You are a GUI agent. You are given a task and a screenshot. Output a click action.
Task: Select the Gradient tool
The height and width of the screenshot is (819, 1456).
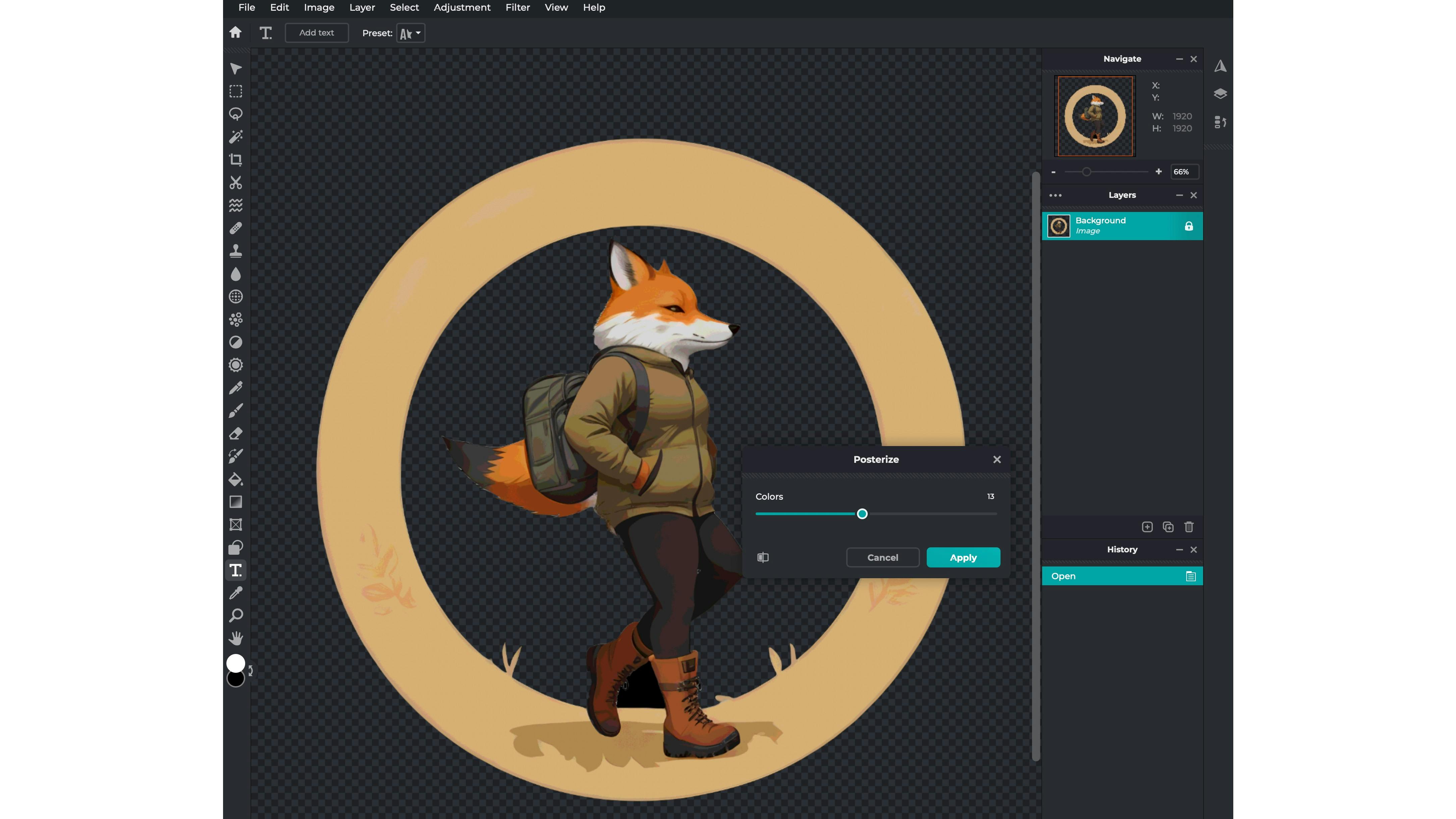(x=236, y=502)
